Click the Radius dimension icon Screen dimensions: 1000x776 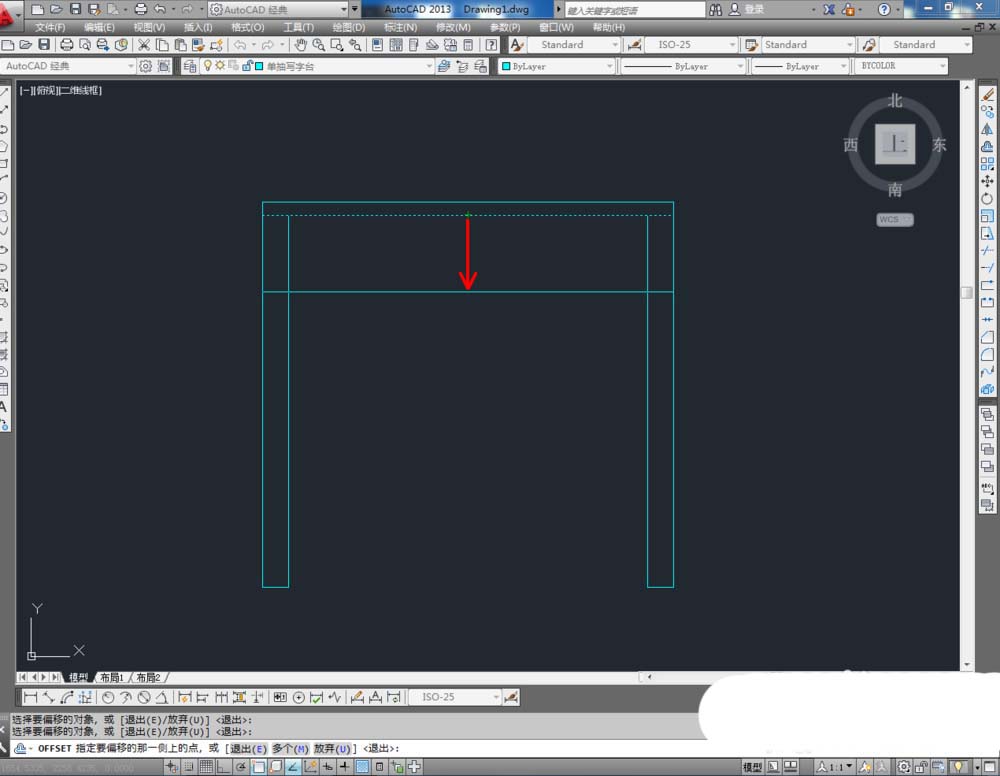108,697
